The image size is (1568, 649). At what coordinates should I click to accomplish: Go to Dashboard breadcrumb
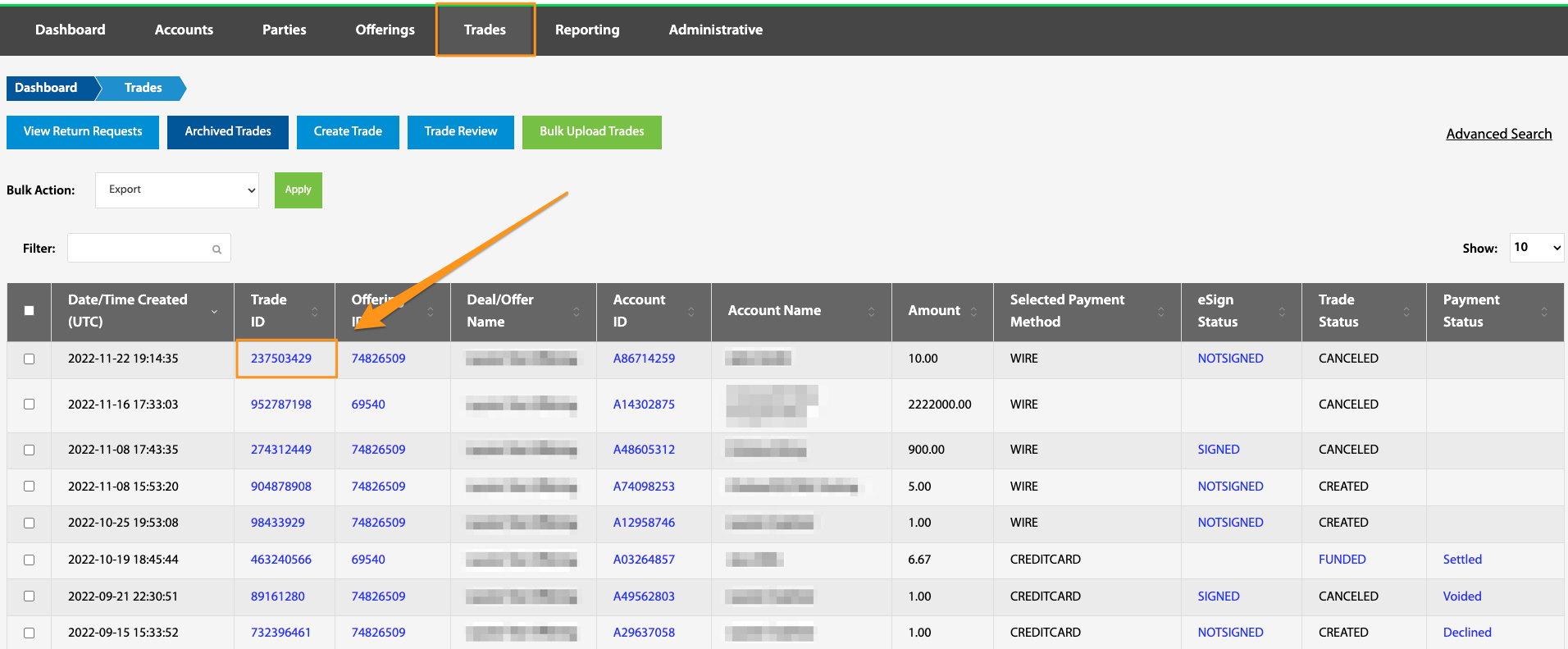pyautogui.click(x=49, y=88)
